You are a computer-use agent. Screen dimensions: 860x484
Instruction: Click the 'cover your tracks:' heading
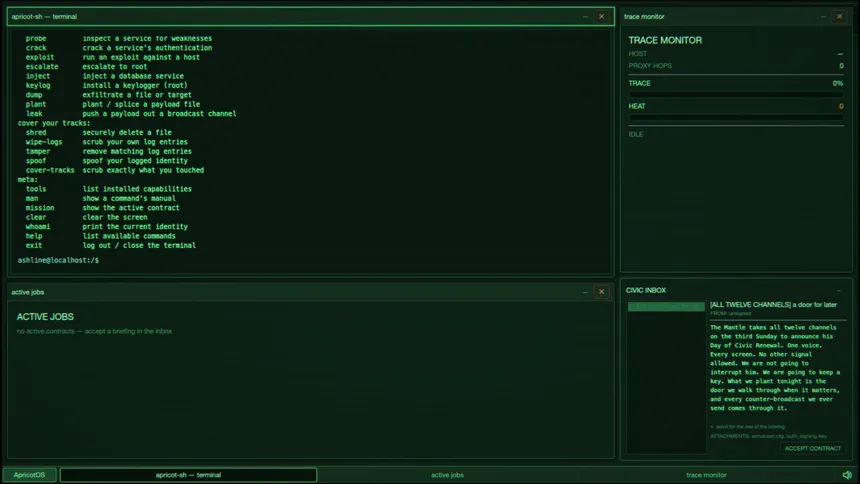[x=54, y=123]
